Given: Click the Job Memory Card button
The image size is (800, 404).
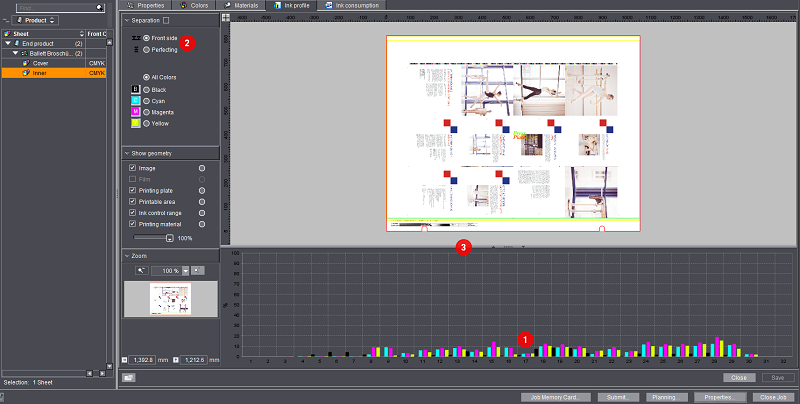Looking at the screenshot, I should click(555, 397).
